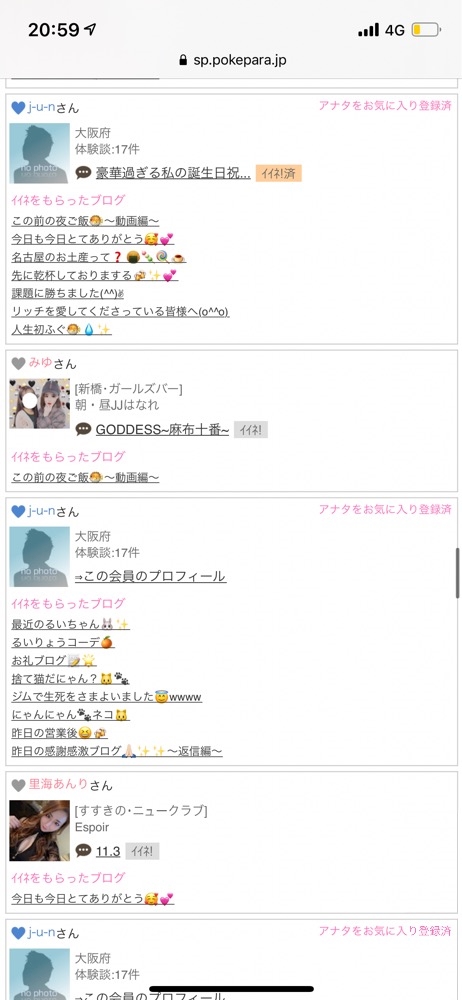Tap the orange イイネ!済 badge

[278, 173]
